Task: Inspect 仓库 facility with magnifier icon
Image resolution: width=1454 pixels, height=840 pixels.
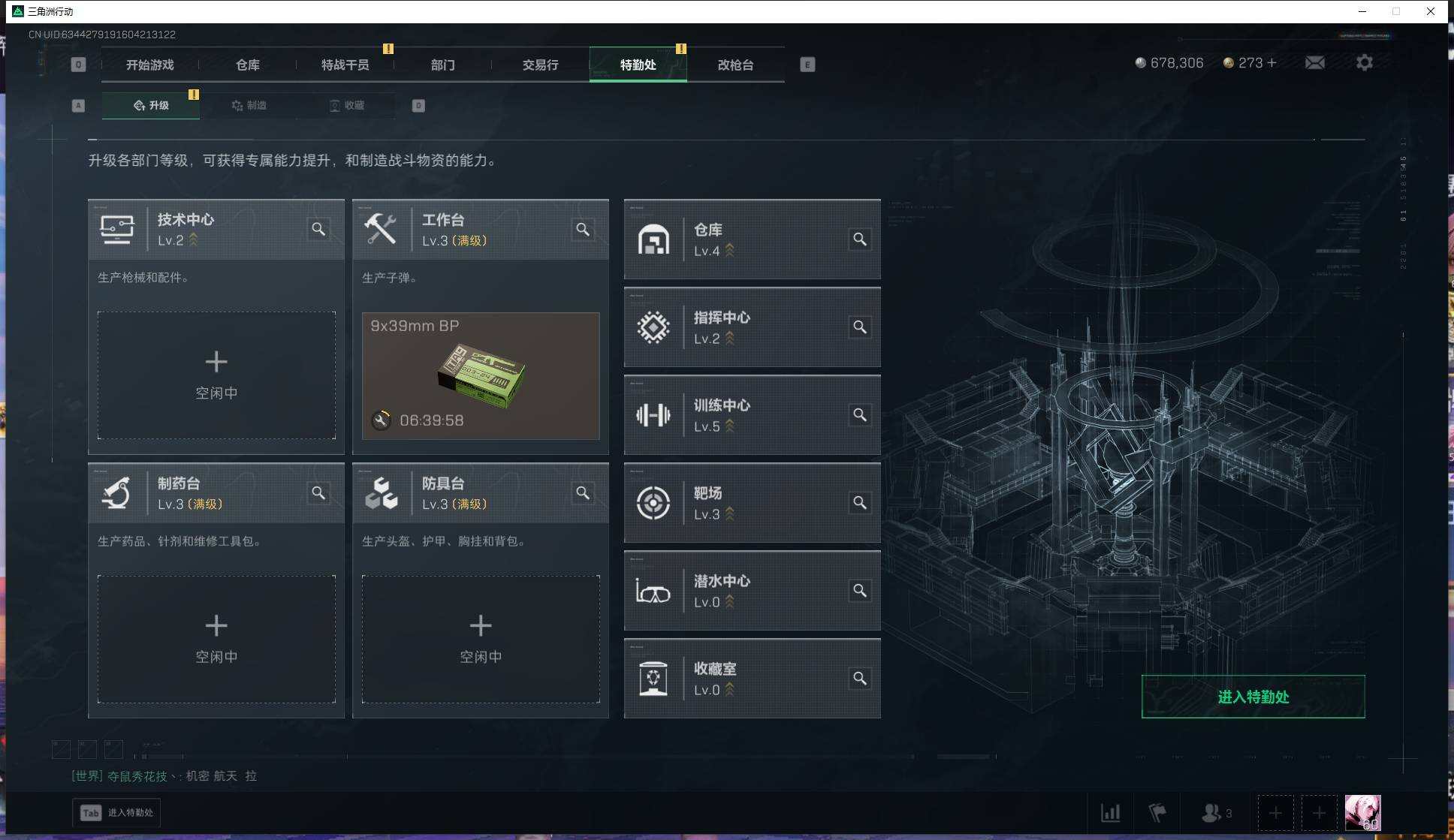Action: click(x=860, y=239)
